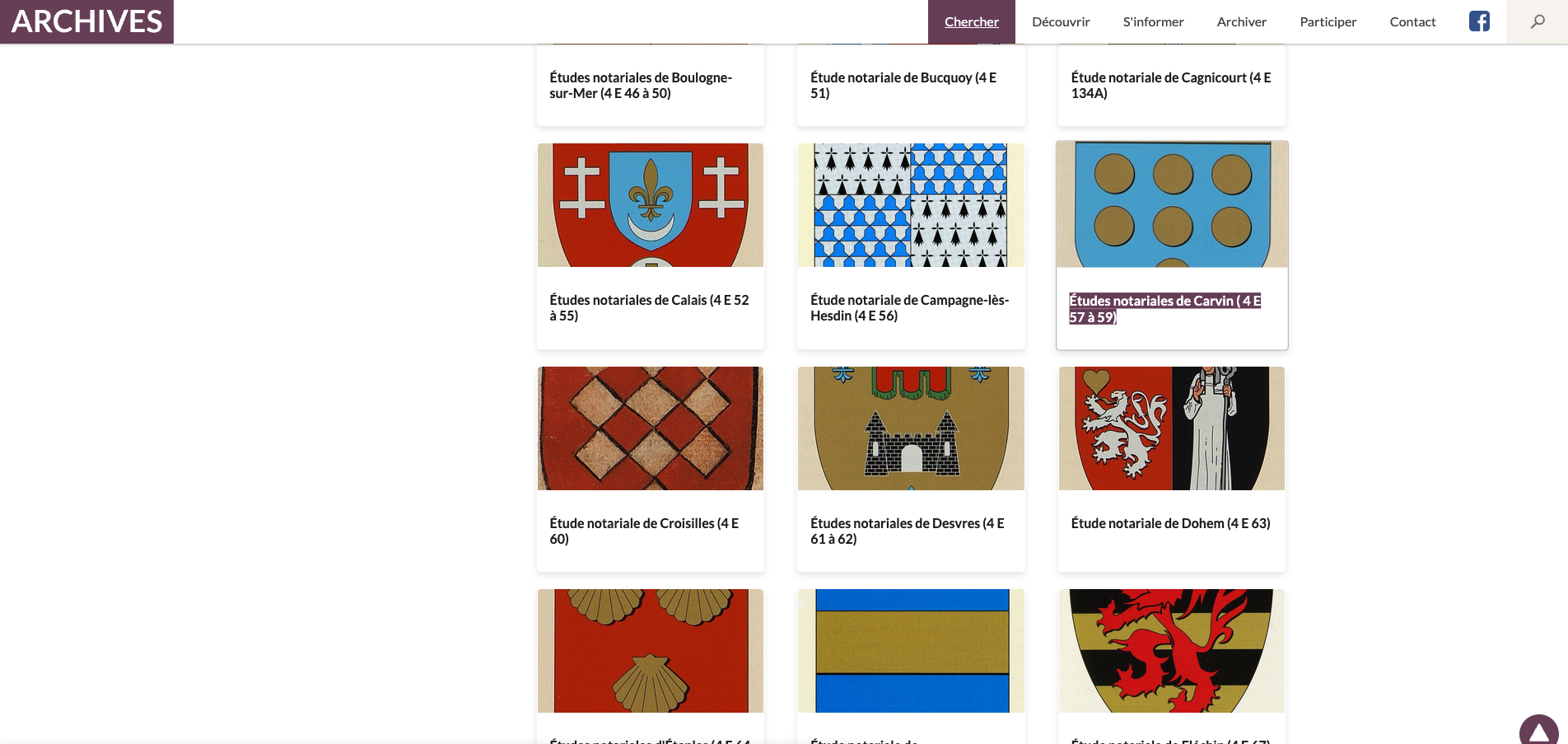Open Étude notariale de Campagne-lès-Hesdin link
1568x744 pixels.
click(909, 308)
